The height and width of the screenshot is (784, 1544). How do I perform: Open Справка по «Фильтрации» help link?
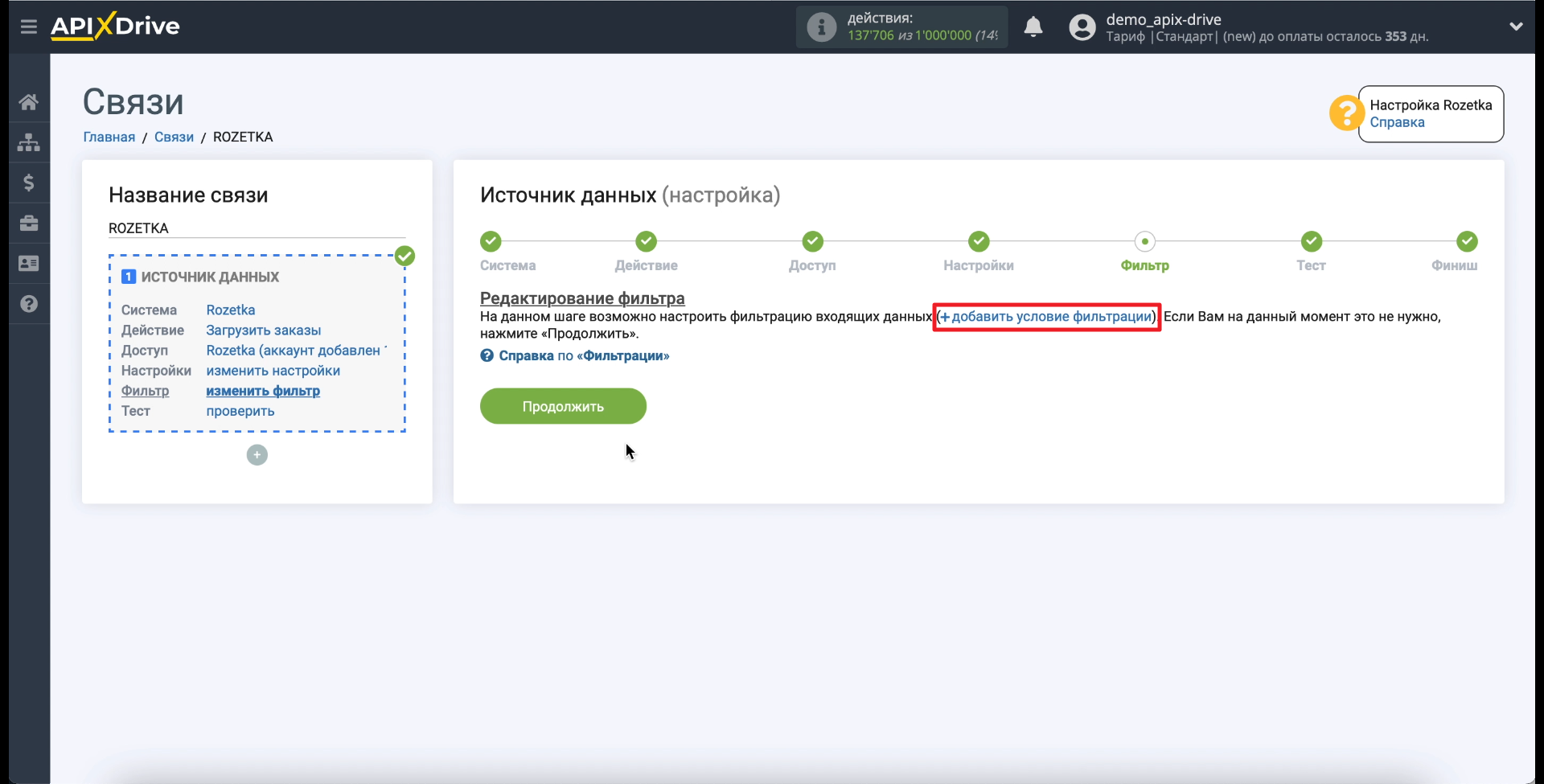(575, 355)
